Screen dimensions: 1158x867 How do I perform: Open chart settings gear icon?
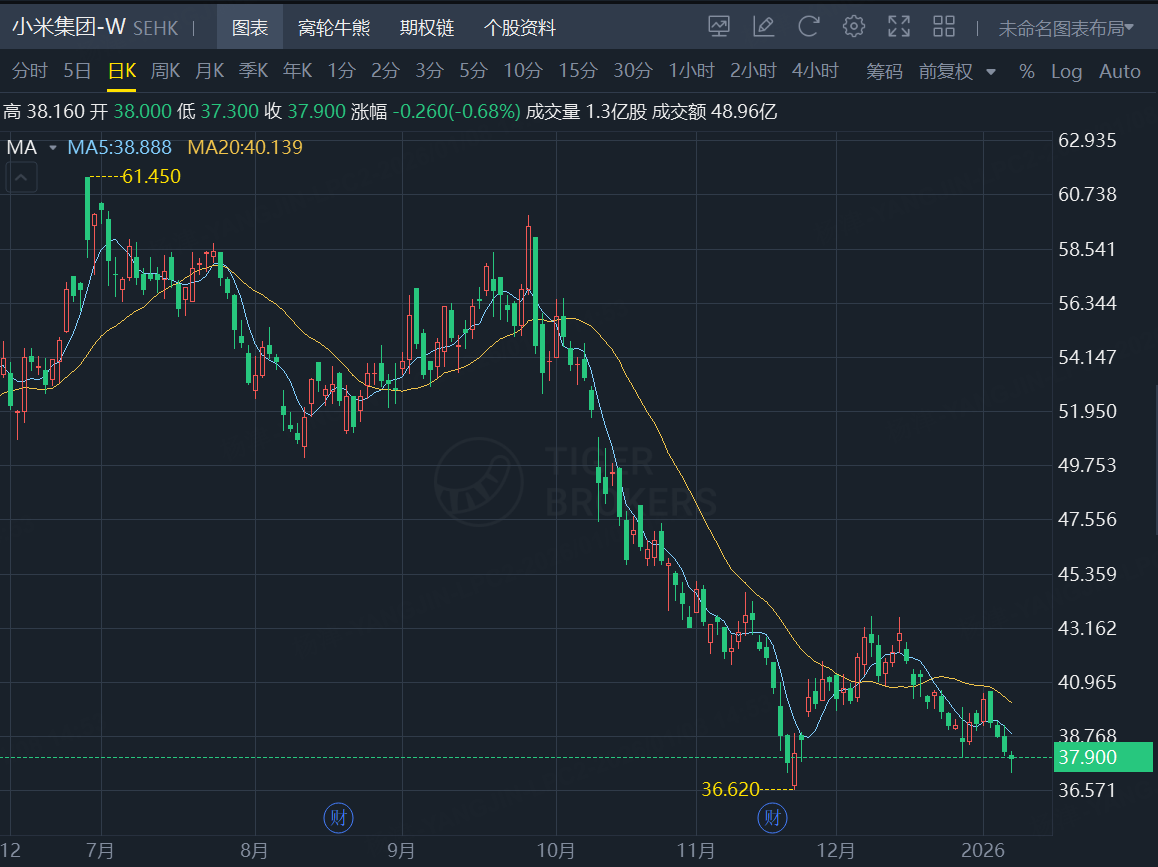pyautogui.click(x=854, y=27)
